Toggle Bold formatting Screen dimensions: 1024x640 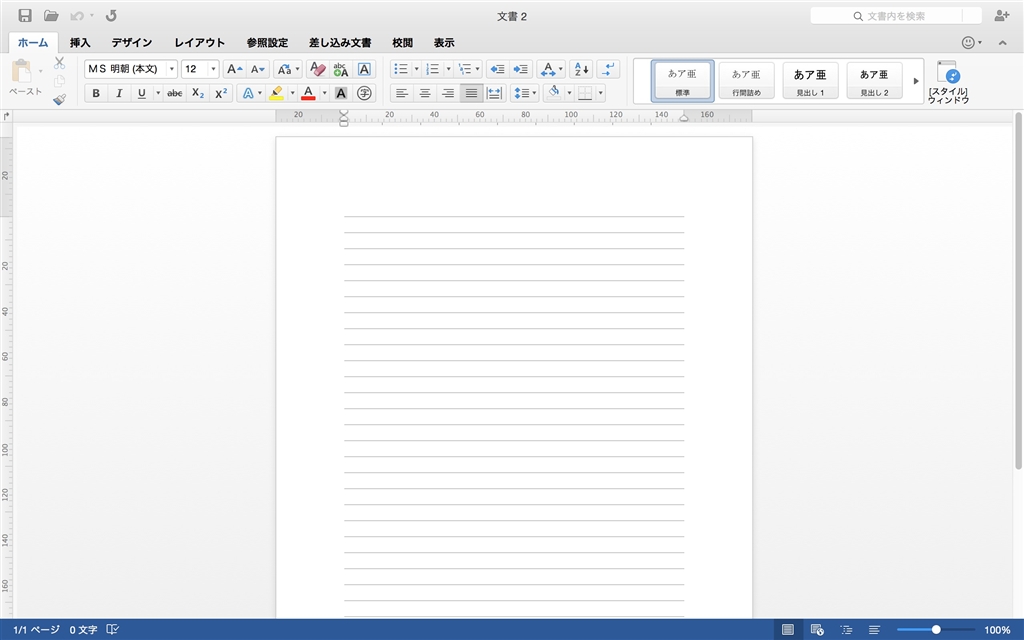pos(96,93)
